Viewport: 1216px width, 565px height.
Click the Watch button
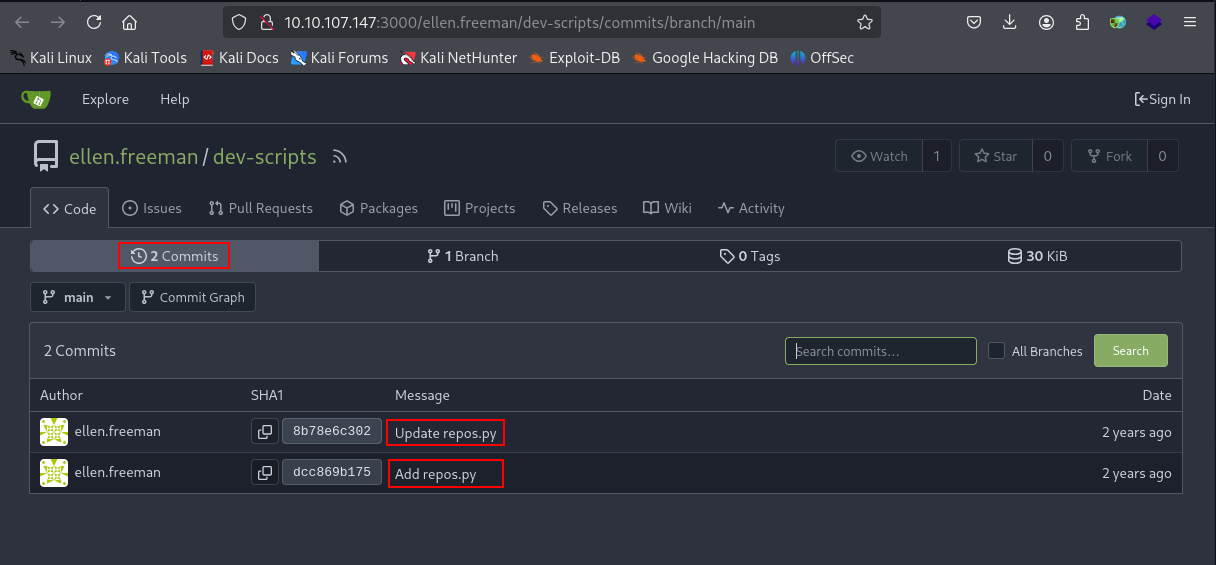[x=879, y=156]
